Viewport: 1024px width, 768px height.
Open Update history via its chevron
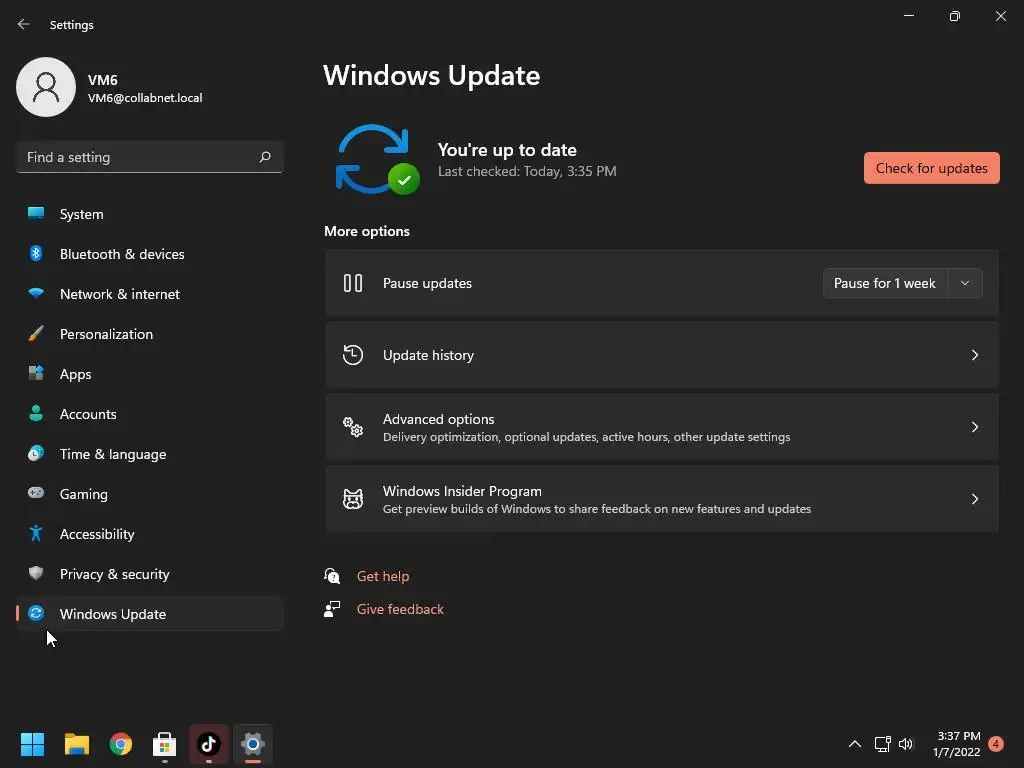pyautogui.click(x=974, y=355)
